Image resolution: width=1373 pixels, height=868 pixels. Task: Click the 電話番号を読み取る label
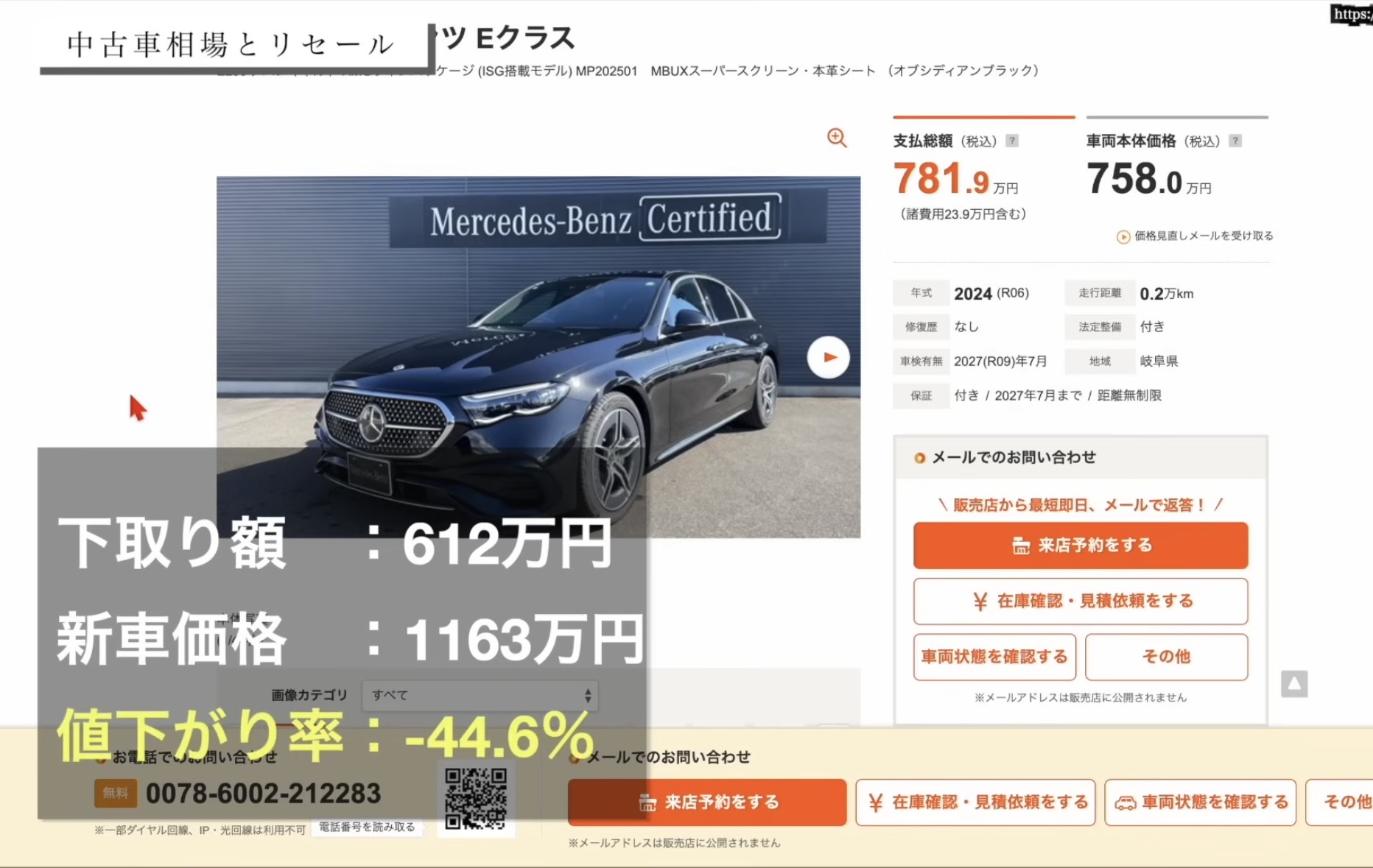click(367, 828)
